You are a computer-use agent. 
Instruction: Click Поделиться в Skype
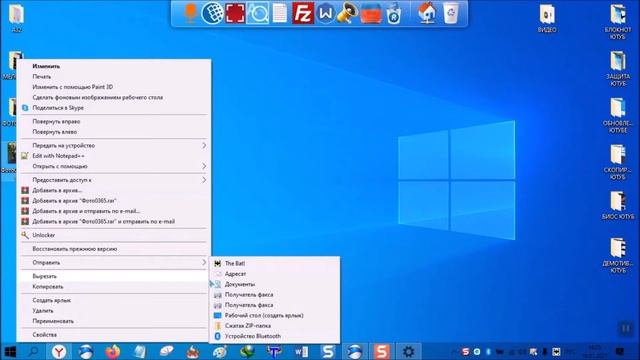pyautogui.click(x=114, y=108)
